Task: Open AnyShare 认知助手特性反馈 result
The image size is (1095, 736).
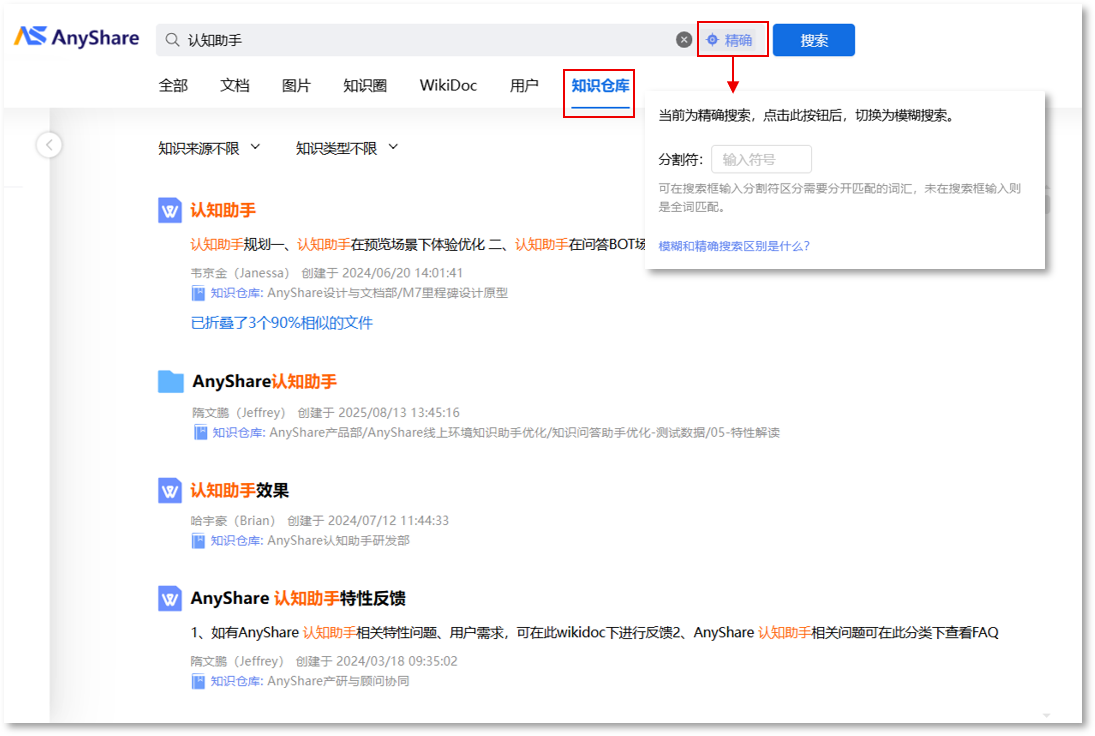Action: [298, 598]
